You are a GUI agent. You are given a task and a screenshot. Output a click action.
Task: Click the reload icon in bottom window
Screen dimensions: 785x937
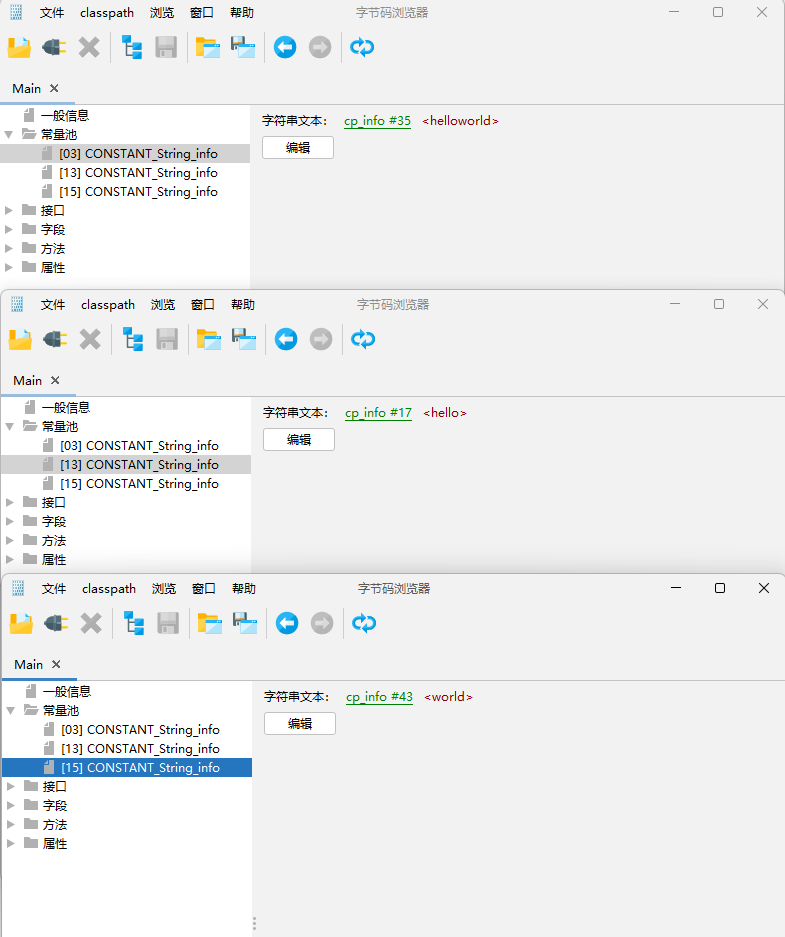coord(364,623)
